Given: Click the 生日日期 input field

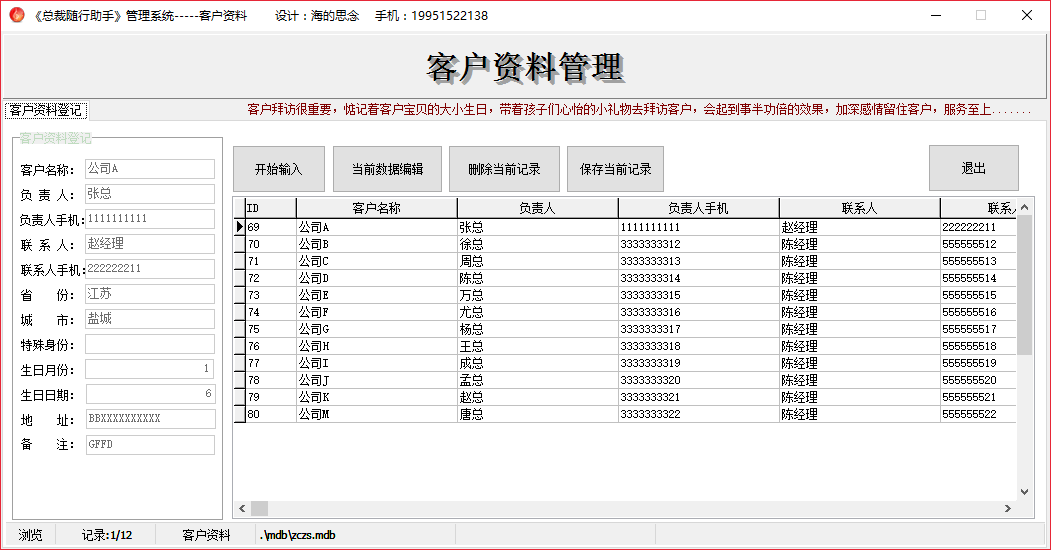Looking at the screenshot, I should point(149,394).
